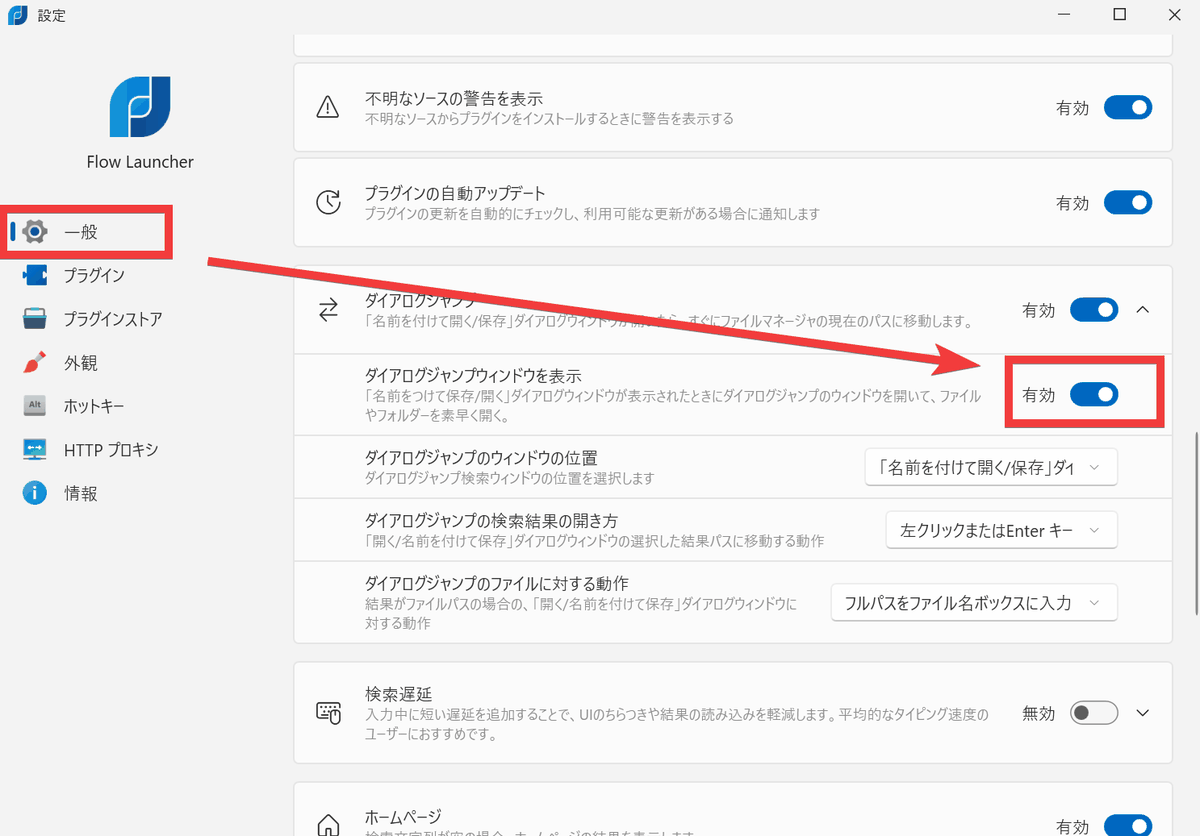This screenshot has width=1200, height=836.
Task: Open ダイアログジャンプのファイルに対する動作 dropdown
Action: (974, 603)
